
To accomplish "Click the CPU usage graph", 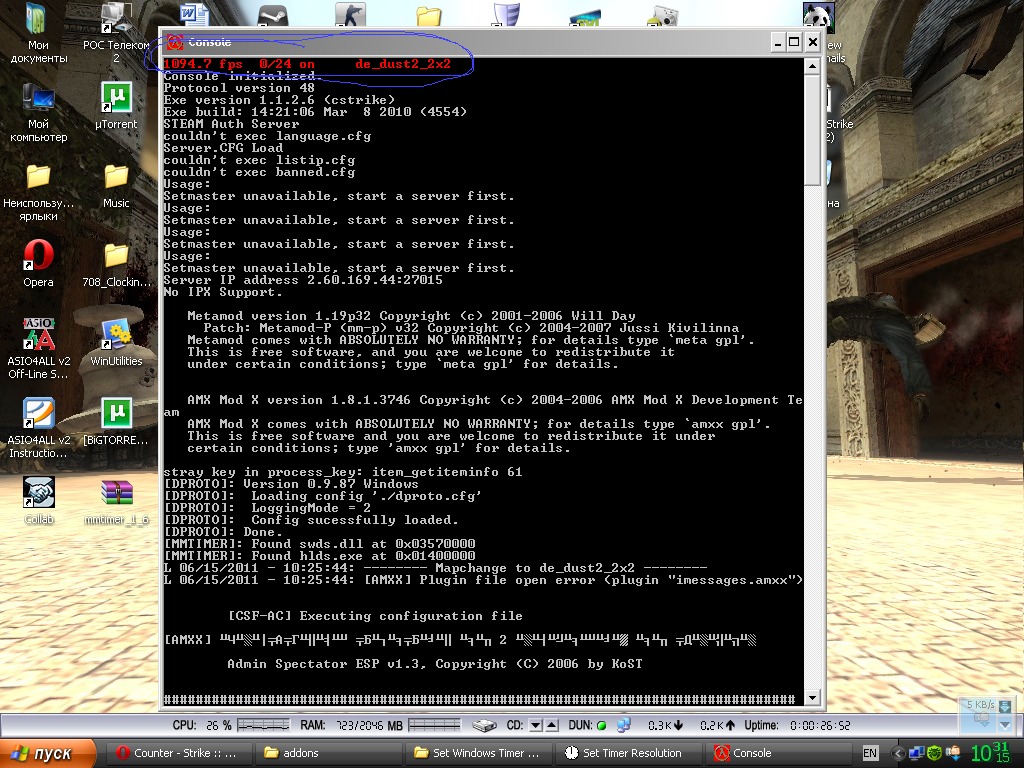I will pyautogui.click(x=263, y=725).
